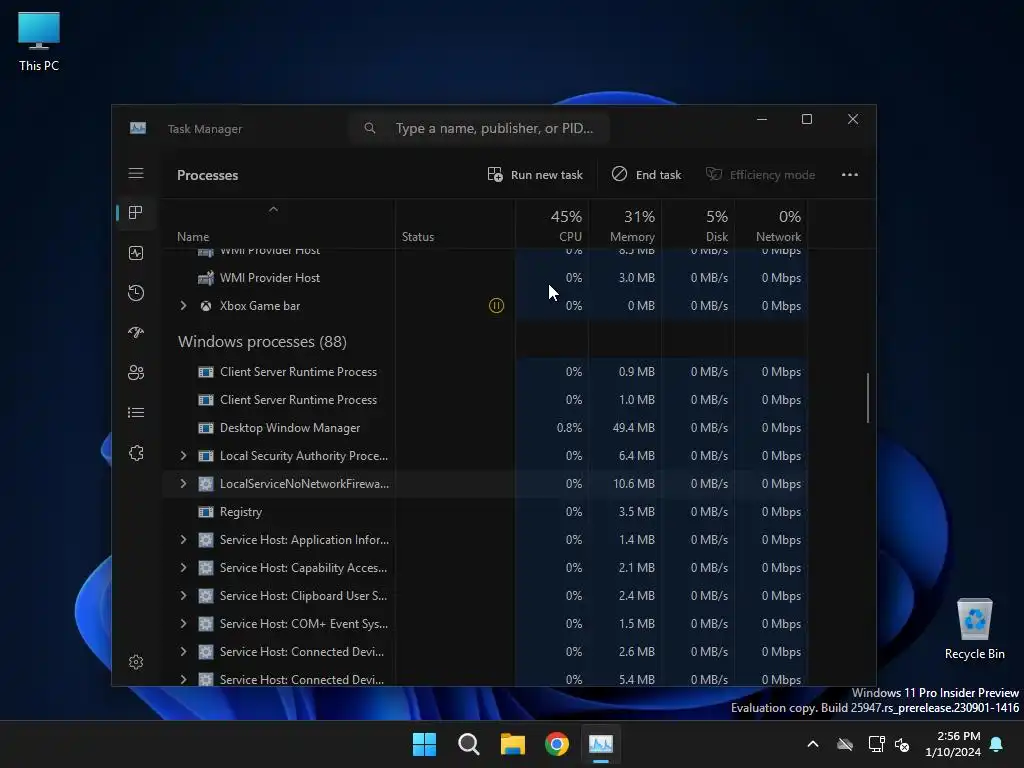
Task: Click the Desktop Window Manager process icon
Action: [206, 428]
